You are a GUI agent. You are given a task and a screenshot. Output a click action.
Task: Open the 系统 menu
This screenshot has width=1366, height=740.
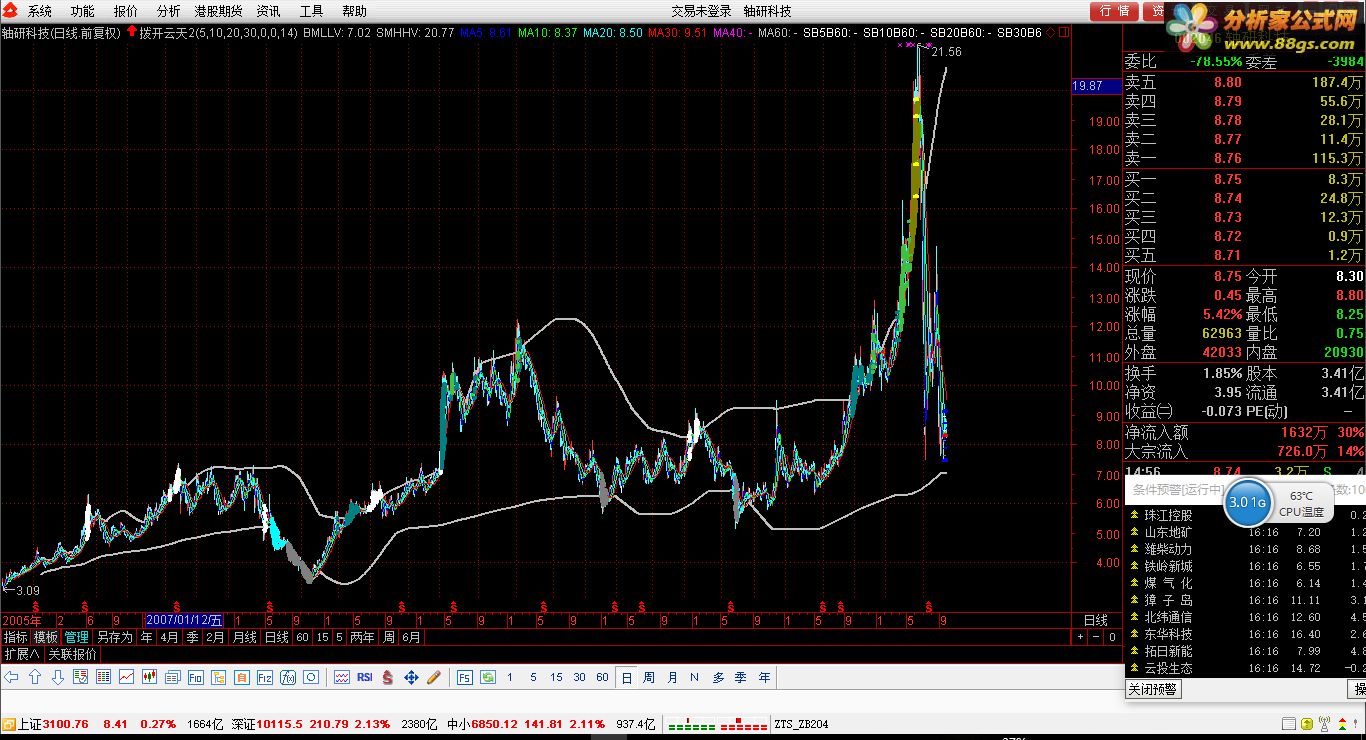40,11
